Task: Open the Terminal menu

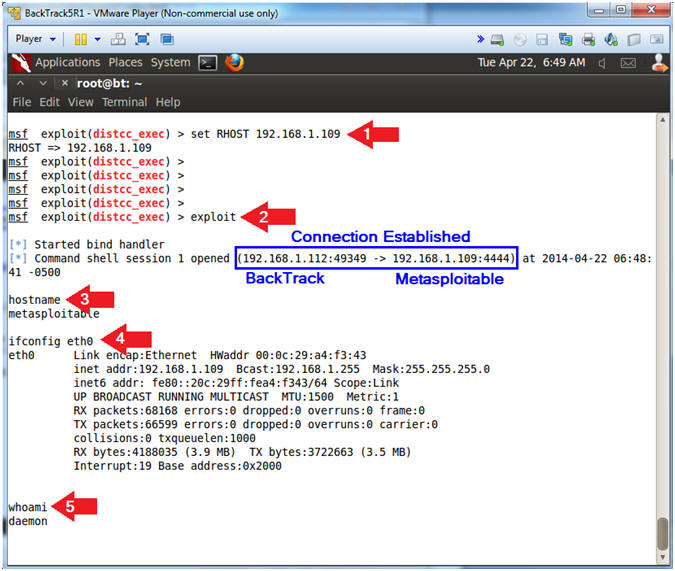Action: click(x=124, y=102)
